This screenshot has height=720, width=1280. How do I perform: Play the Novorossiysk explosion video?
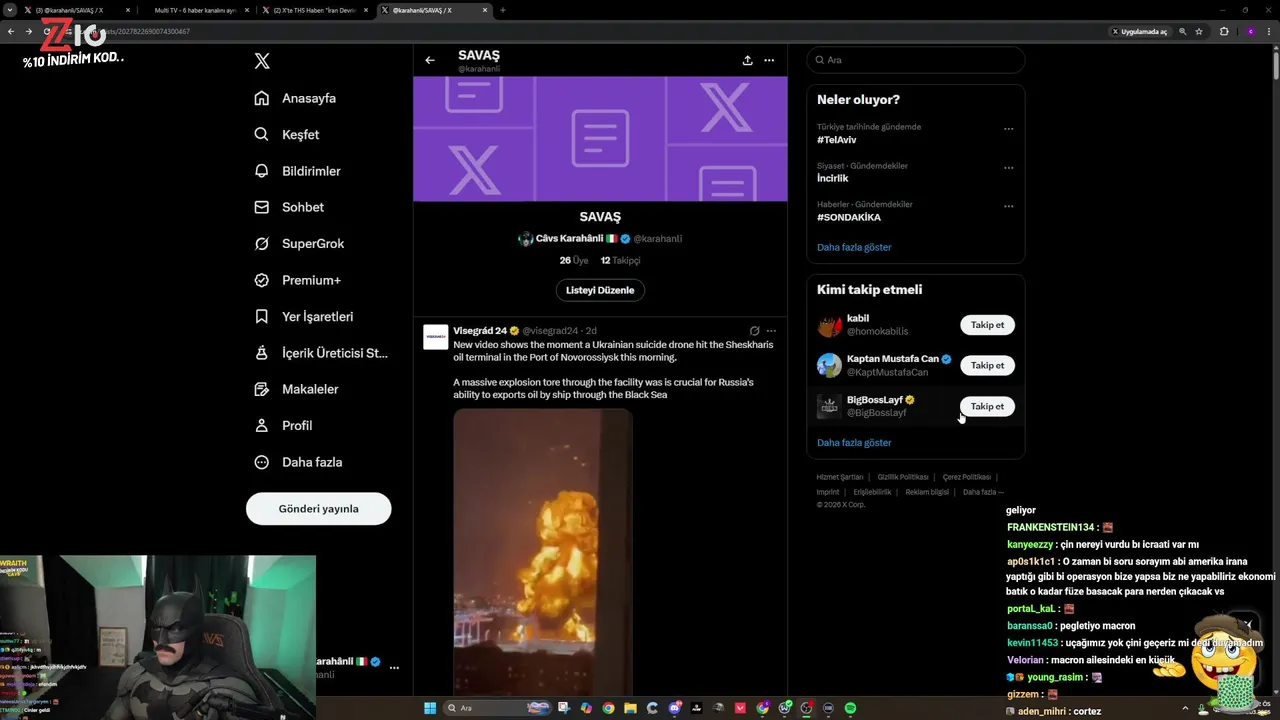coord(543,552)
